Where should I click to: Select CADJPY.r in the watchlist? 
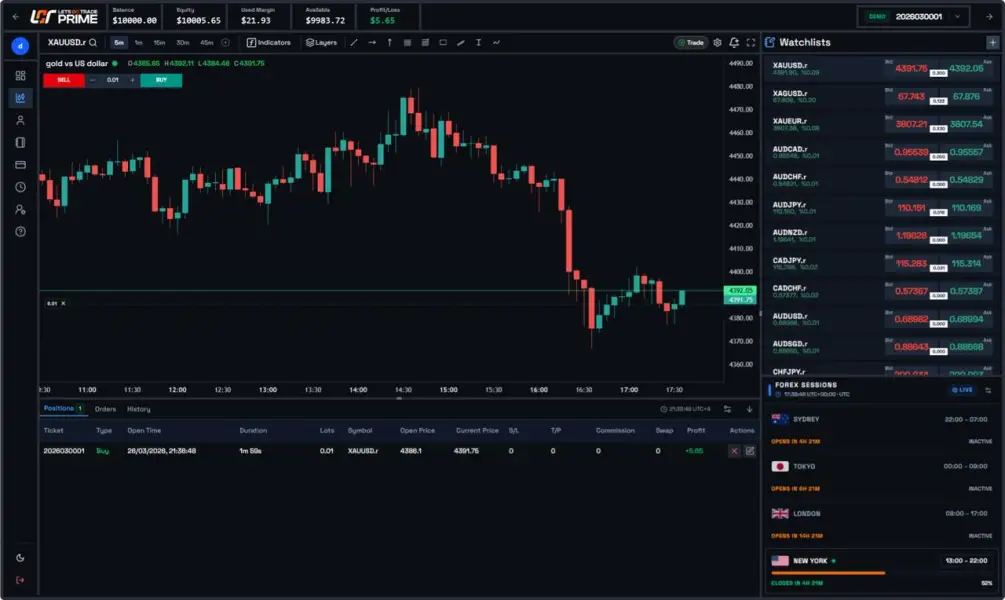coord(882,263)
